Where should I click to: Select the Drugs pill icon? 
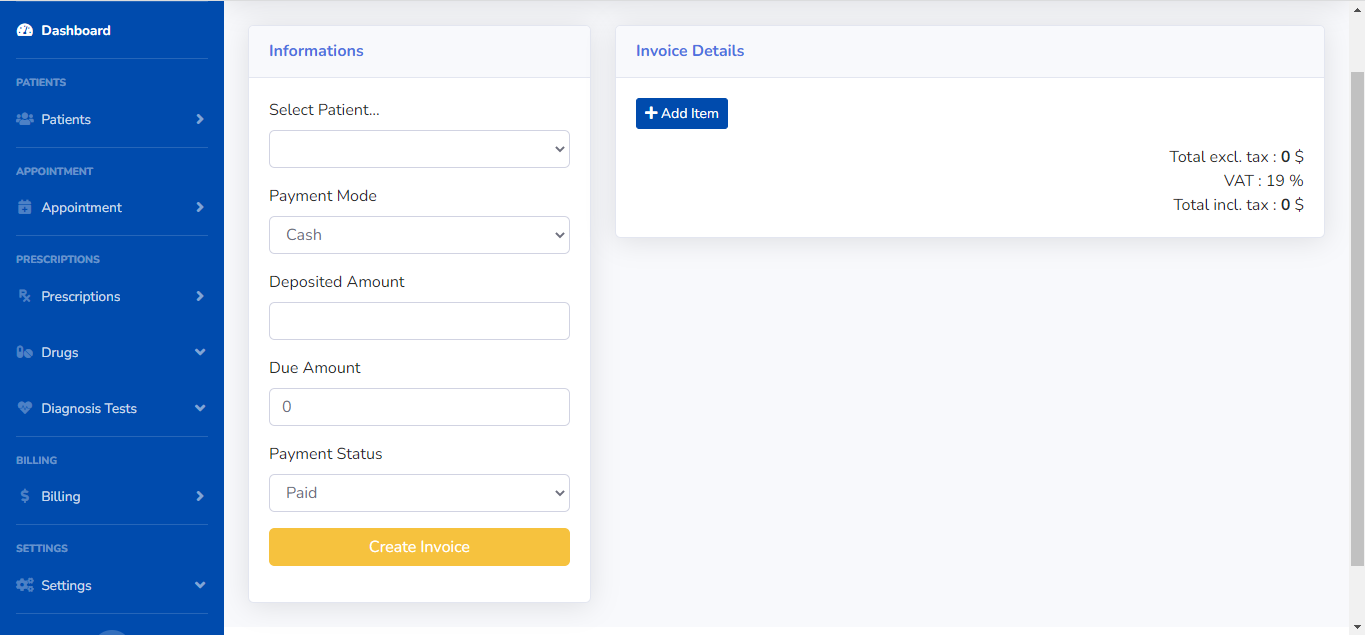tap(23, 352)
